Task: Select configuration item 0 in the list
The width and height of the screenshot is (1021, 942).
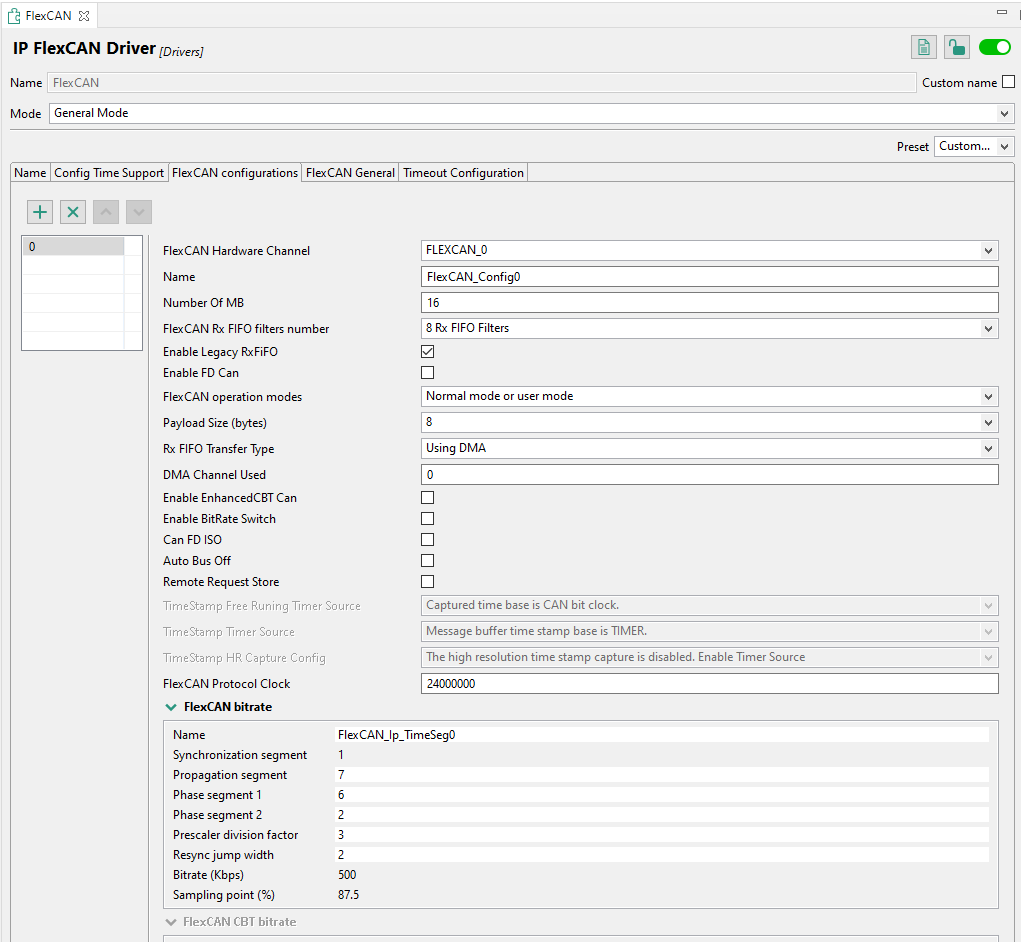Action: point(73,246)
